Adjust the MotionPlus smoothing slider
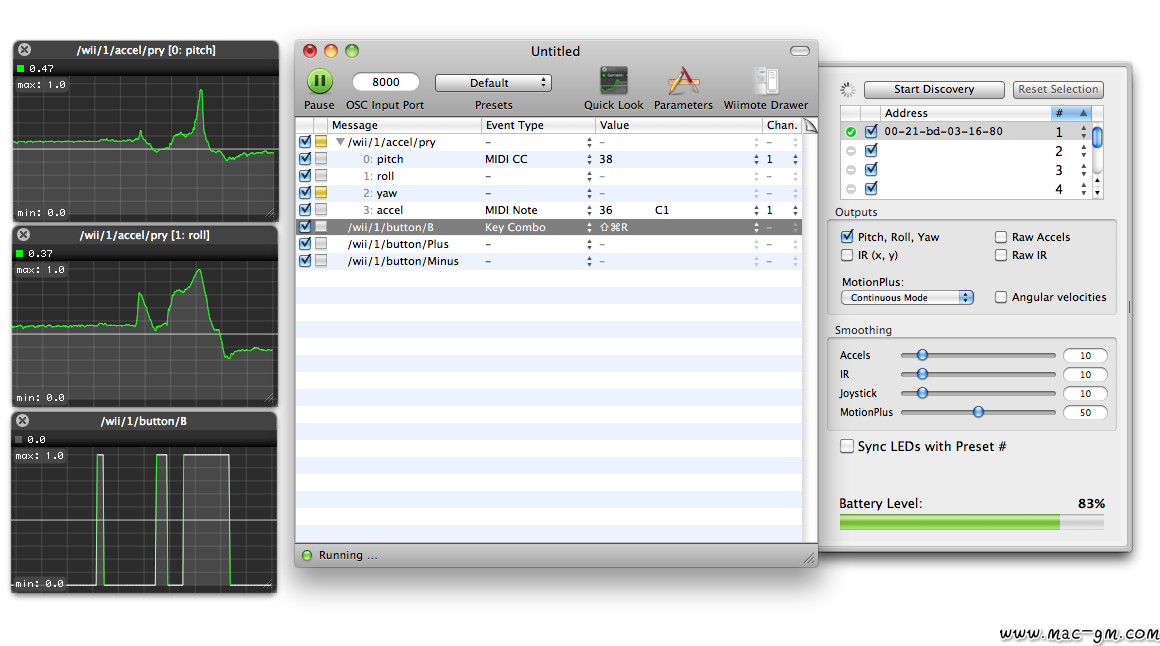1160x646 pixels. 978,412
